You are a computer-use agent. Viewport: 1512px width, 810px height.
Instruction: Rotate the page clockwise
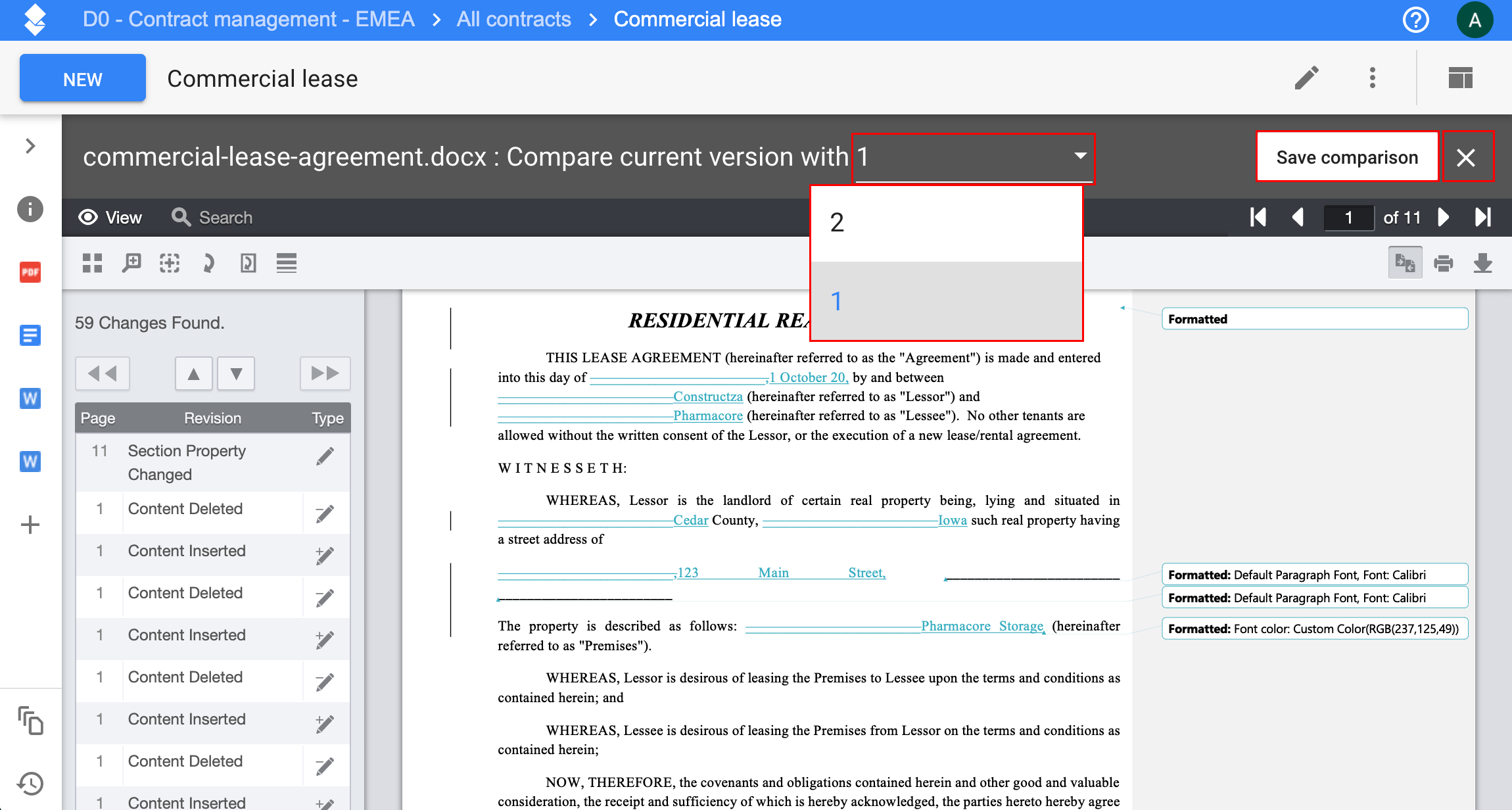click(208, 262)
